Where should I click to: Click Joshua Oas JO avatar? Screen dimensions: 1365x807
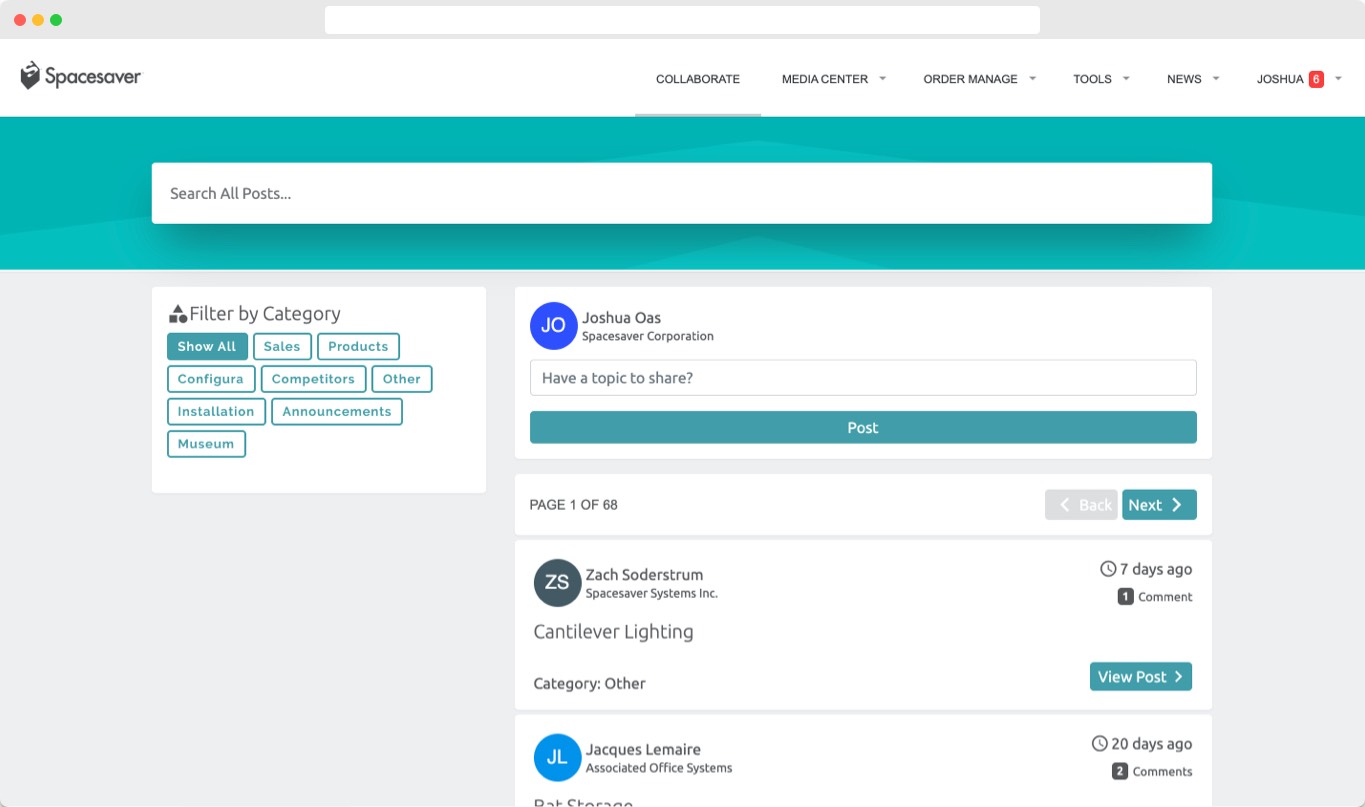click(554, 326)
